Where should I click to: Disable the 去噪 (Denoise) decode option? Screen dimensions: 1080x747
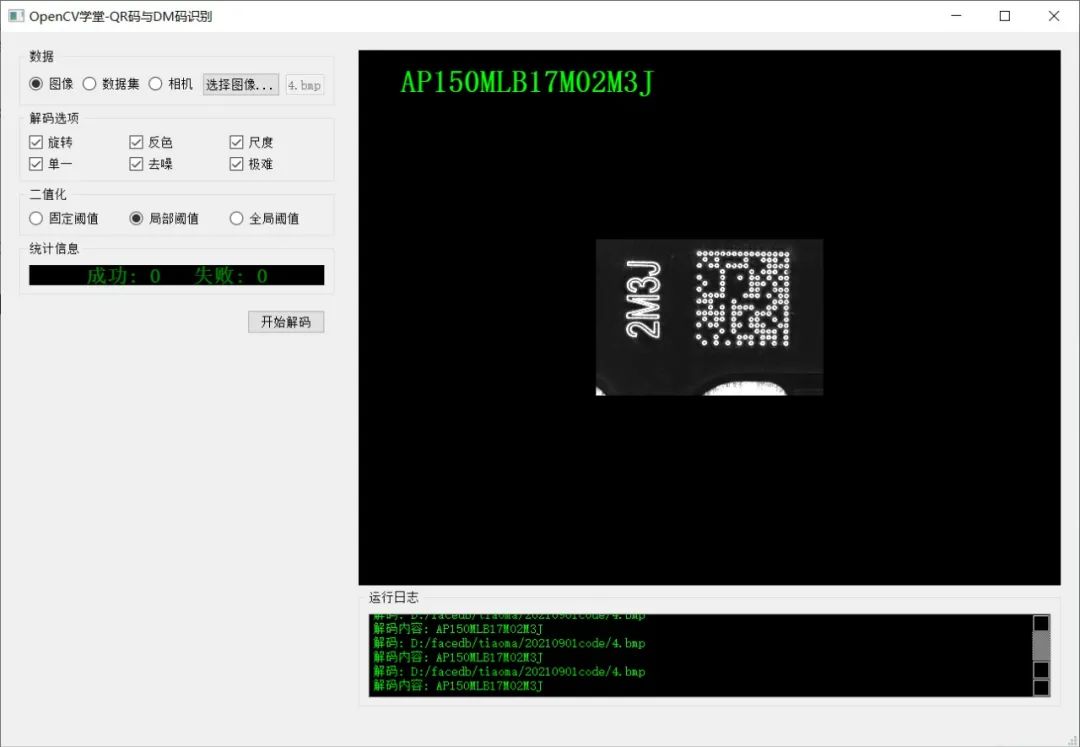pyautogui.click(x=136, y=163)
